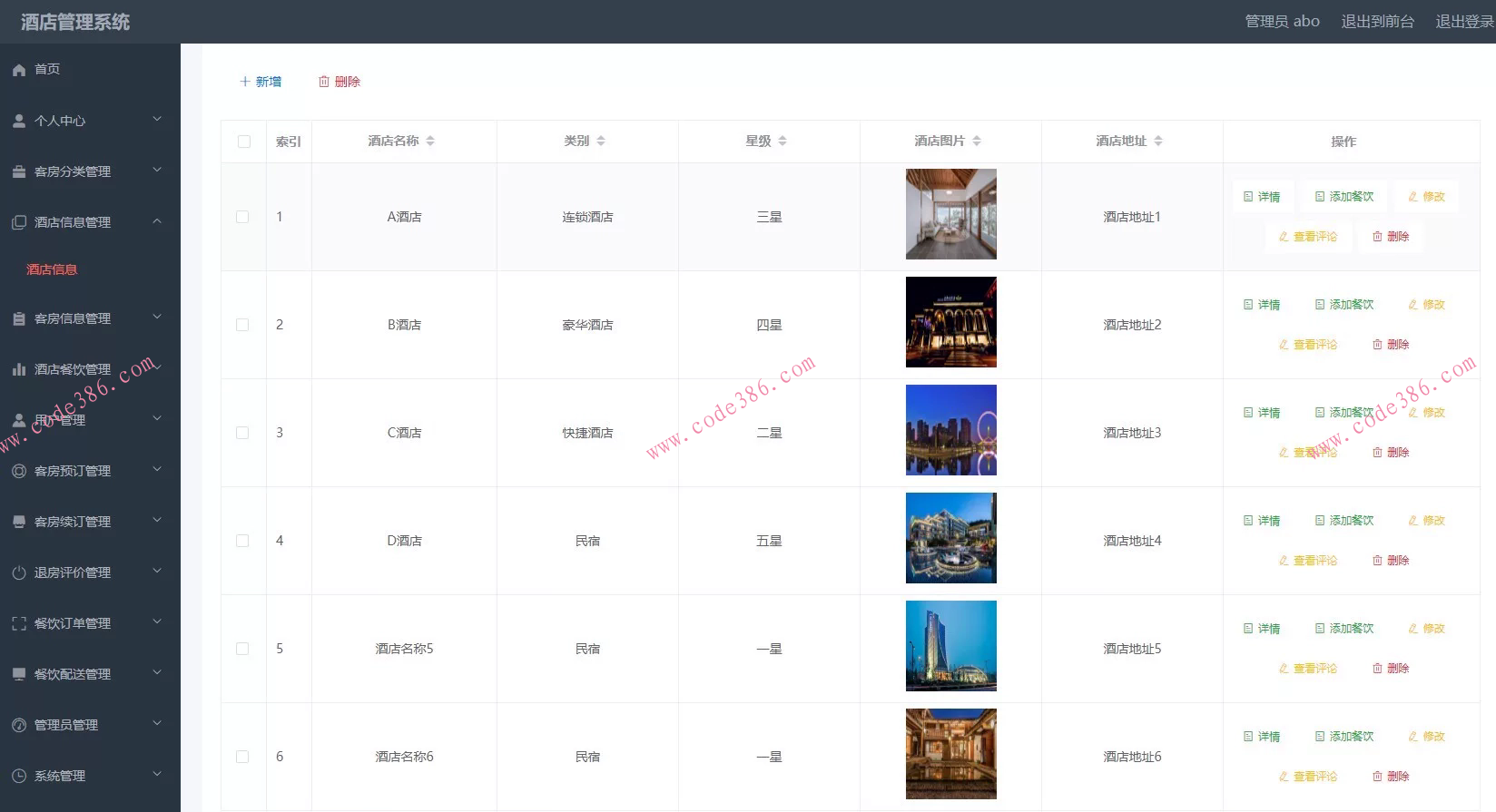Click the trash icon of top 删除 button

coord(324,82)
